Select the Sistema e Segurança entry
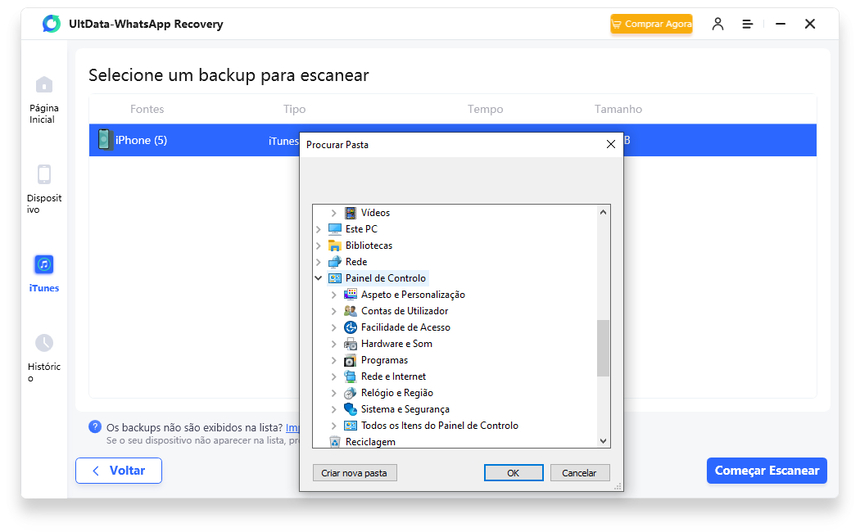 [405, 409]
